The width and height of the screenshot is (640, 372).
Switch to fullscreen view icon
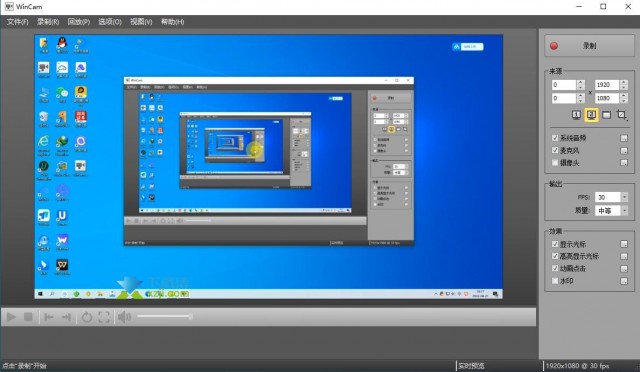(104, 317)
